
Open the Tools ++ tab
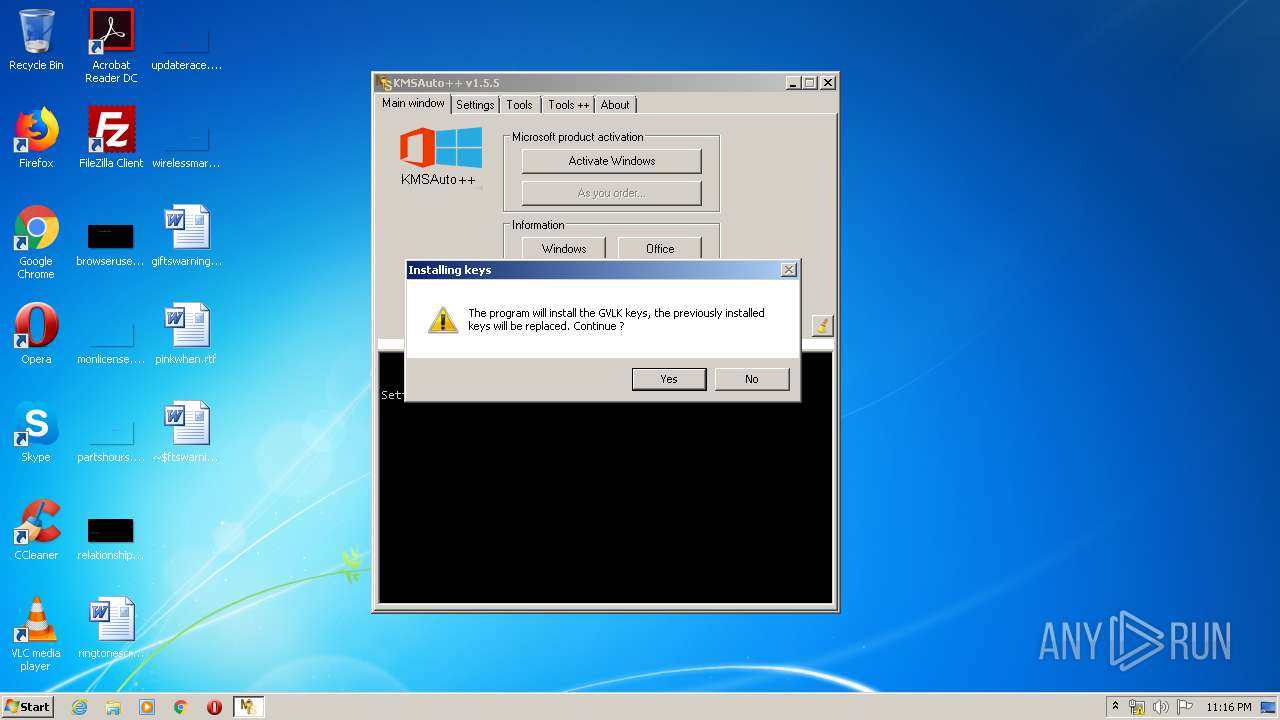(x=568, y=105)
